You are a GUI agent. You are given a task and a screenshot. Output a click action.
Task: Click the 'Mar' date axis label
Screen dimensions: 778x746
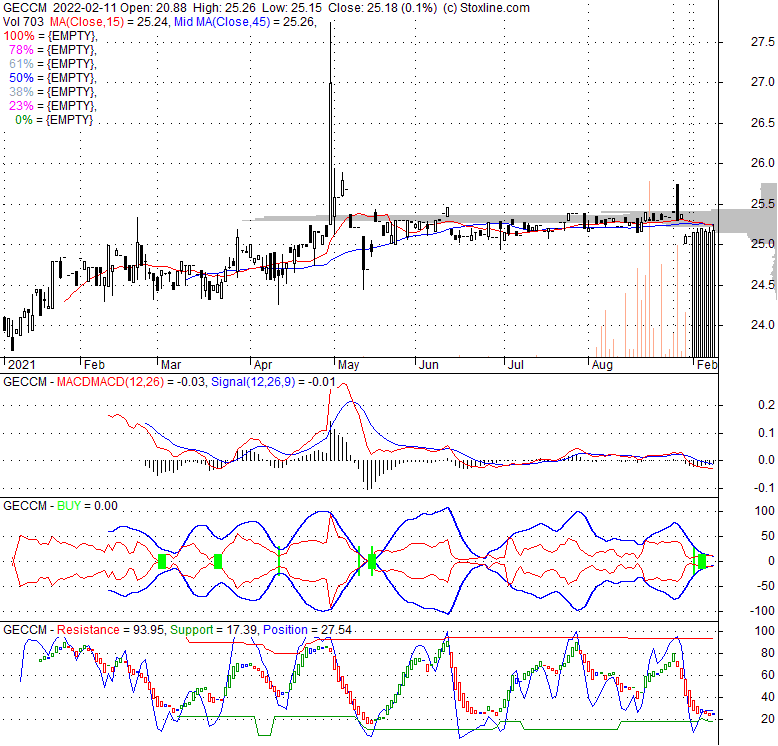[171, 365]
